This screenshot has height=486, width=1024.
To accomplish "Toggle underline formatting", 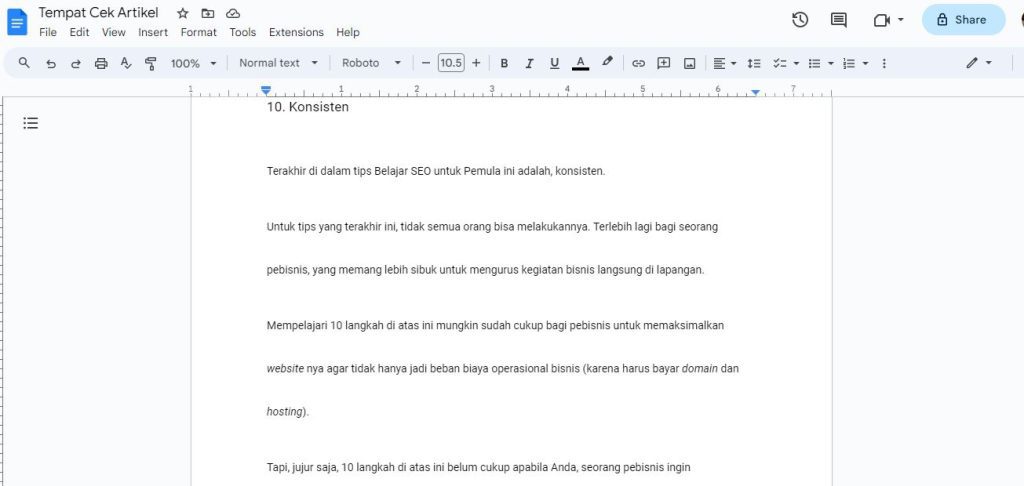I will point(554,63).
